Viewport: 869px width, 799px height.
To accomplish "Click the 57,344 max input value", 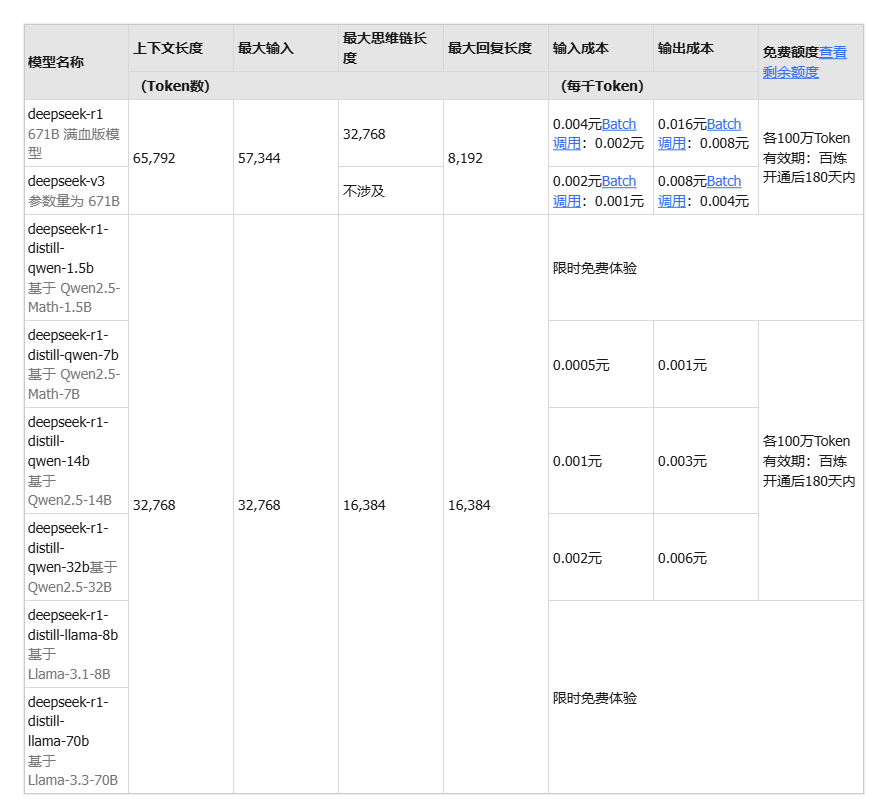I will [259, 158].
